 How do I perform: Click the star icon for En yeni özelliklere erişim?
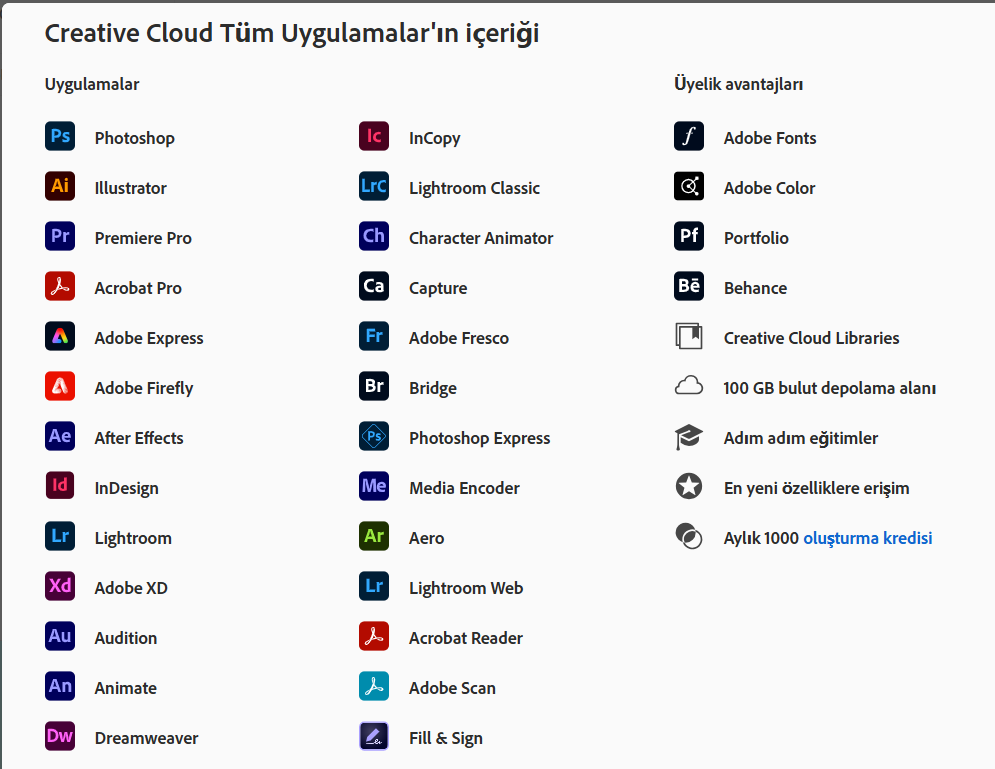(689, 487)
